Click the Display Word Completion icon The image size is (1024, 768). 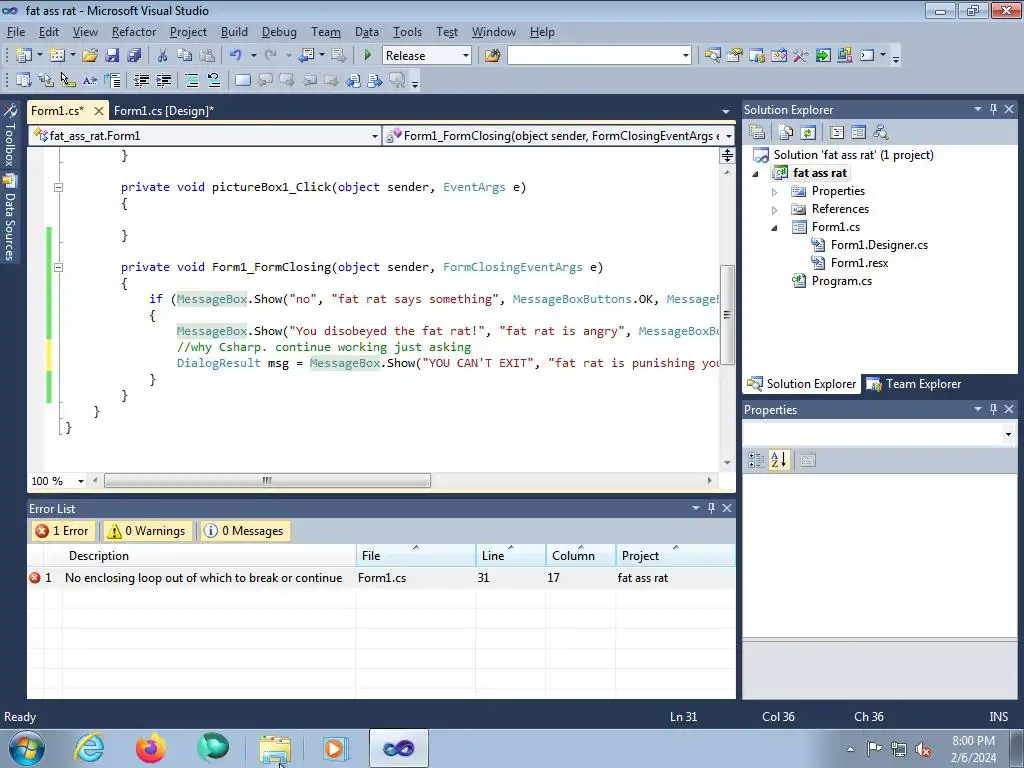(89, 80)
